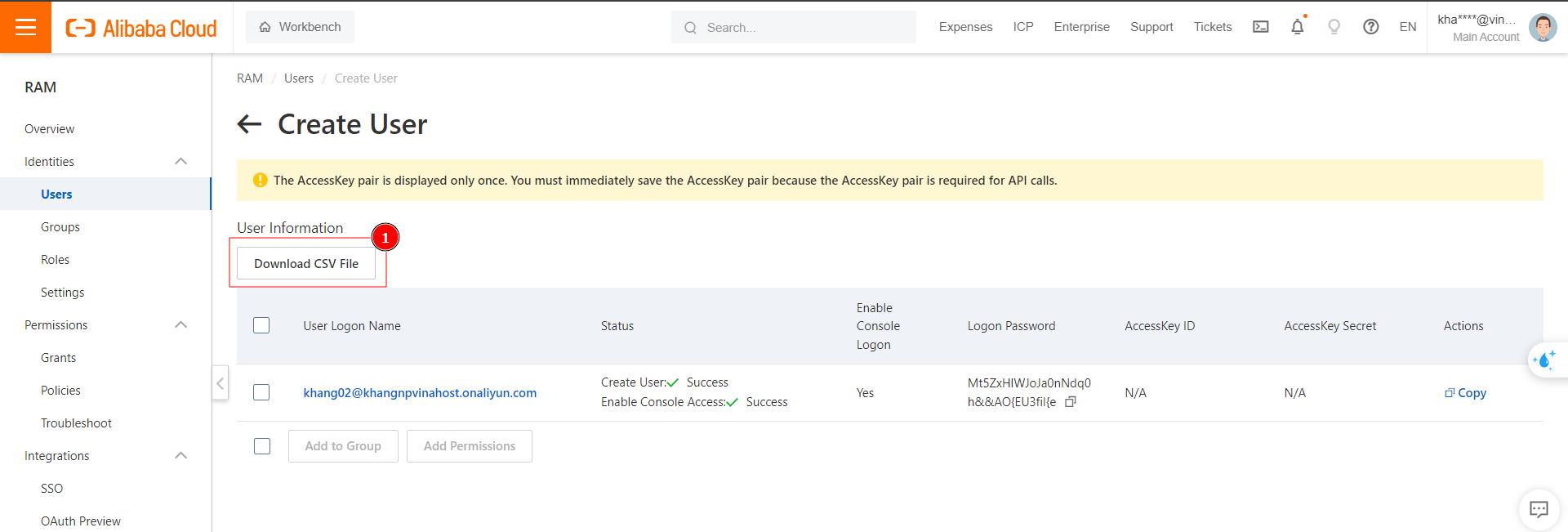Screen dimensions: 1568x532
Task: Click the lightbulb tips icon
Action: click(x=1334, y=27)
